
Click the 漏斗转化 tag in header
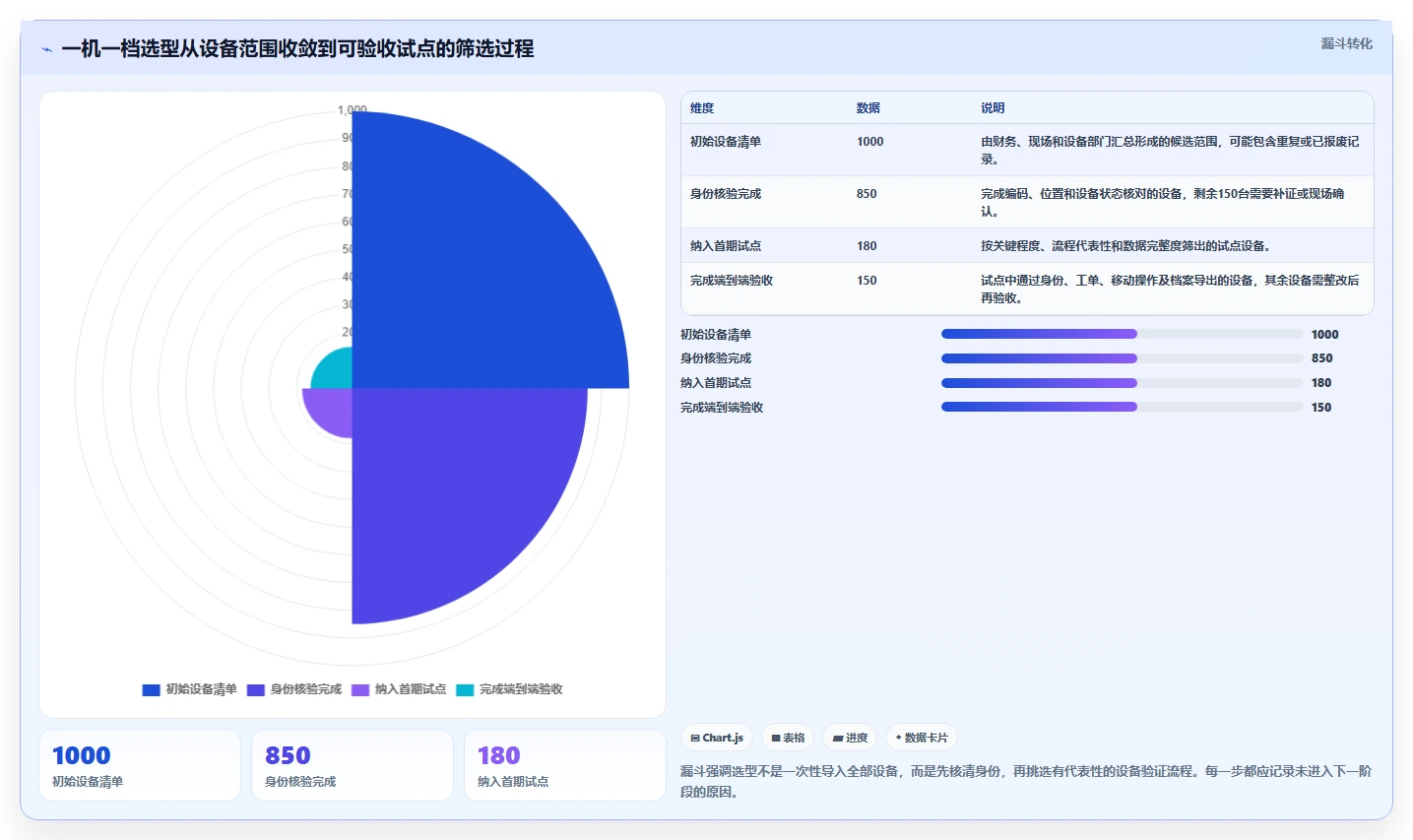pos(1346,43)
